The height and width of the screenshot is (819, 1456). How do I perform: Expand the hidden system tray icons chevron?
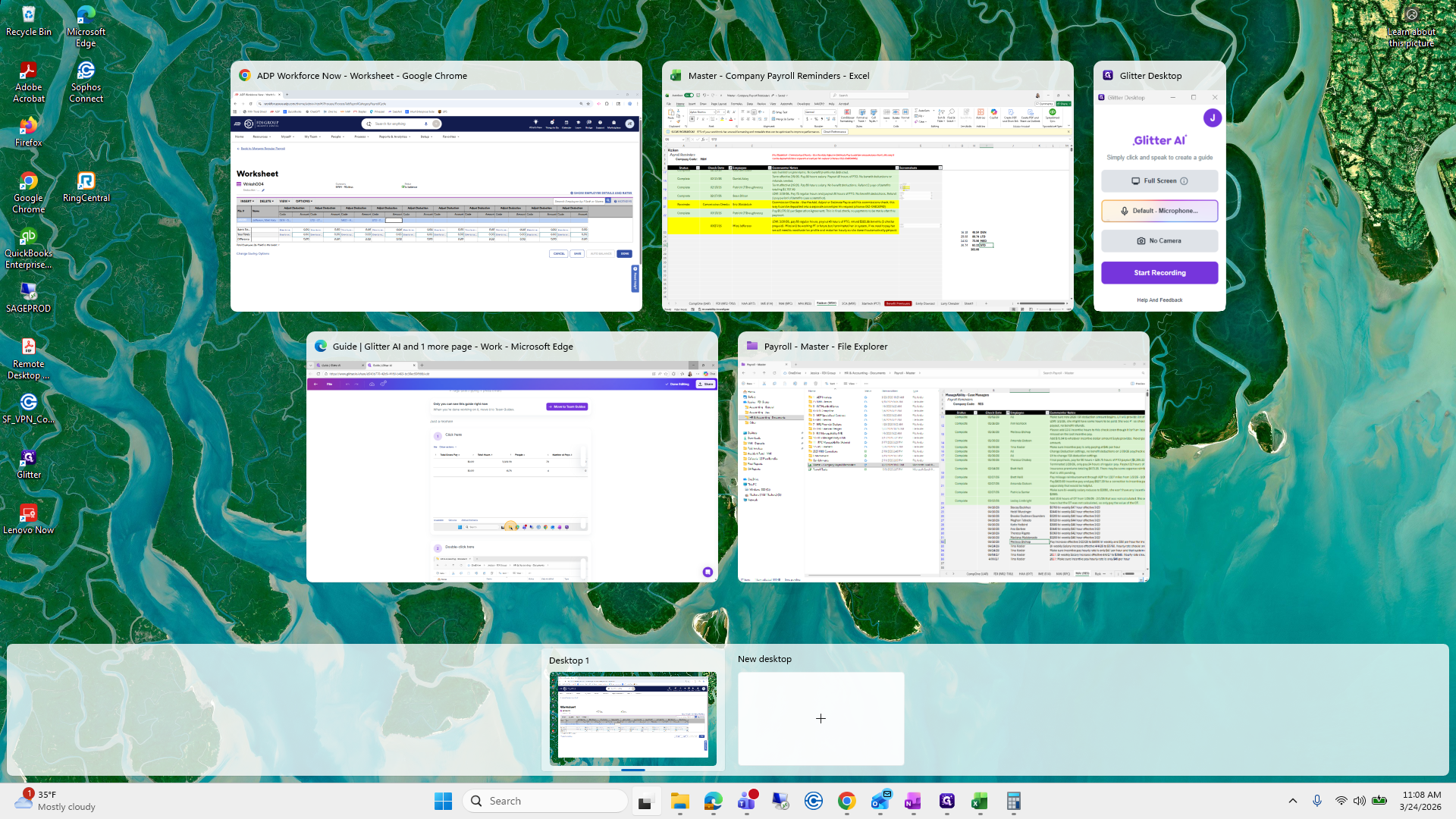1293,801
